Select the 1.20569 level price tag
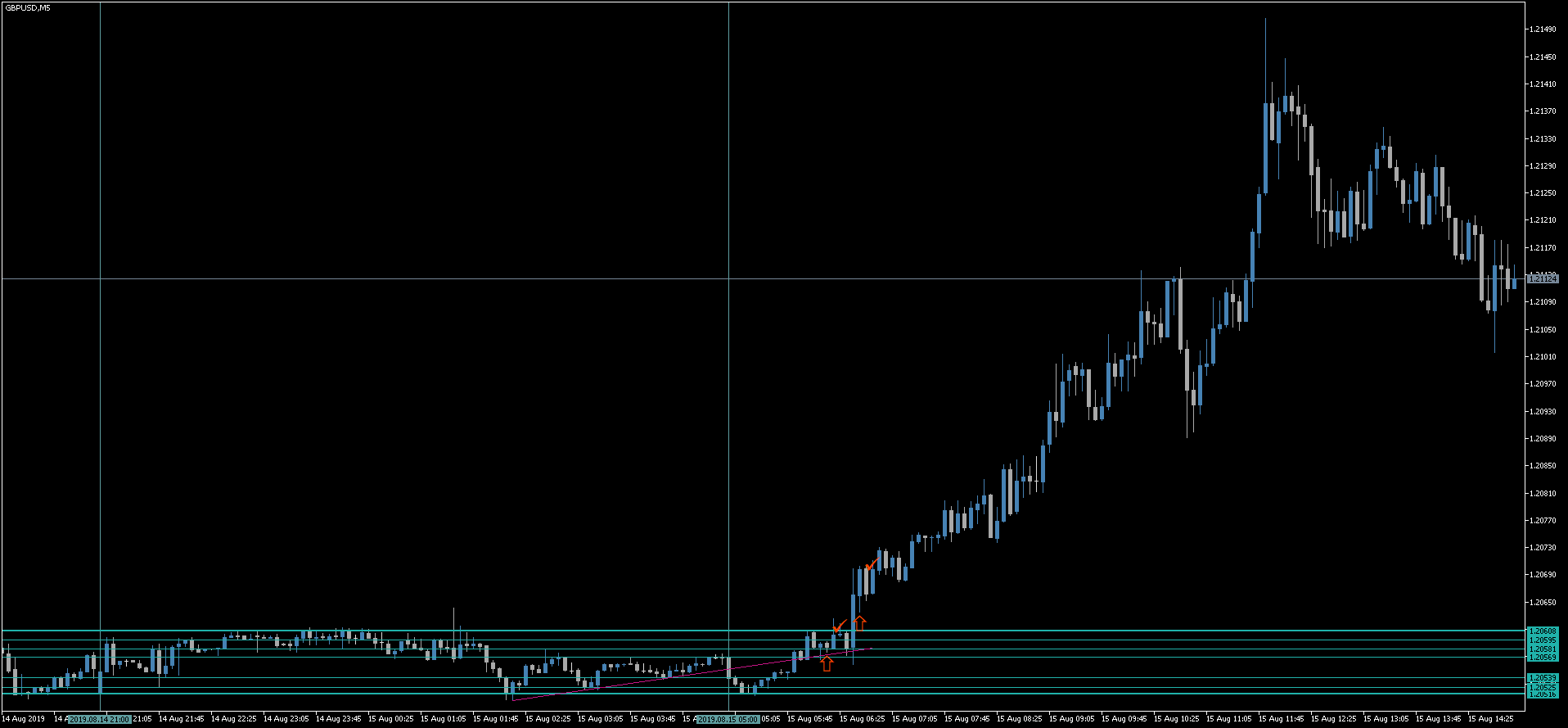The image size is (1568, 728). [x=1543, y=658]
